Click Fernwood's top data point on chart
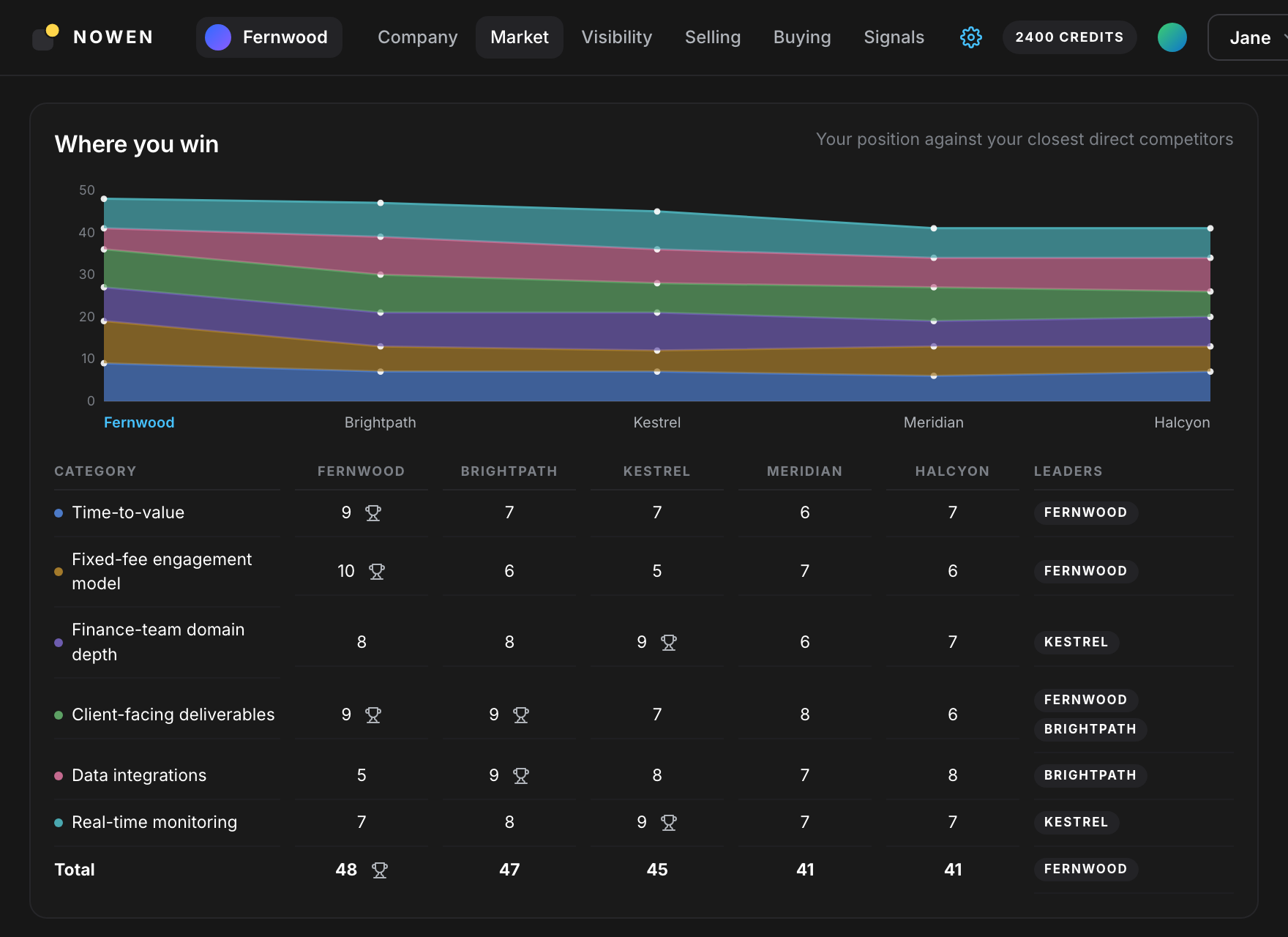The height and width of the screenshot is (937, 1288). pyautogui.click(x=104, y=198)
